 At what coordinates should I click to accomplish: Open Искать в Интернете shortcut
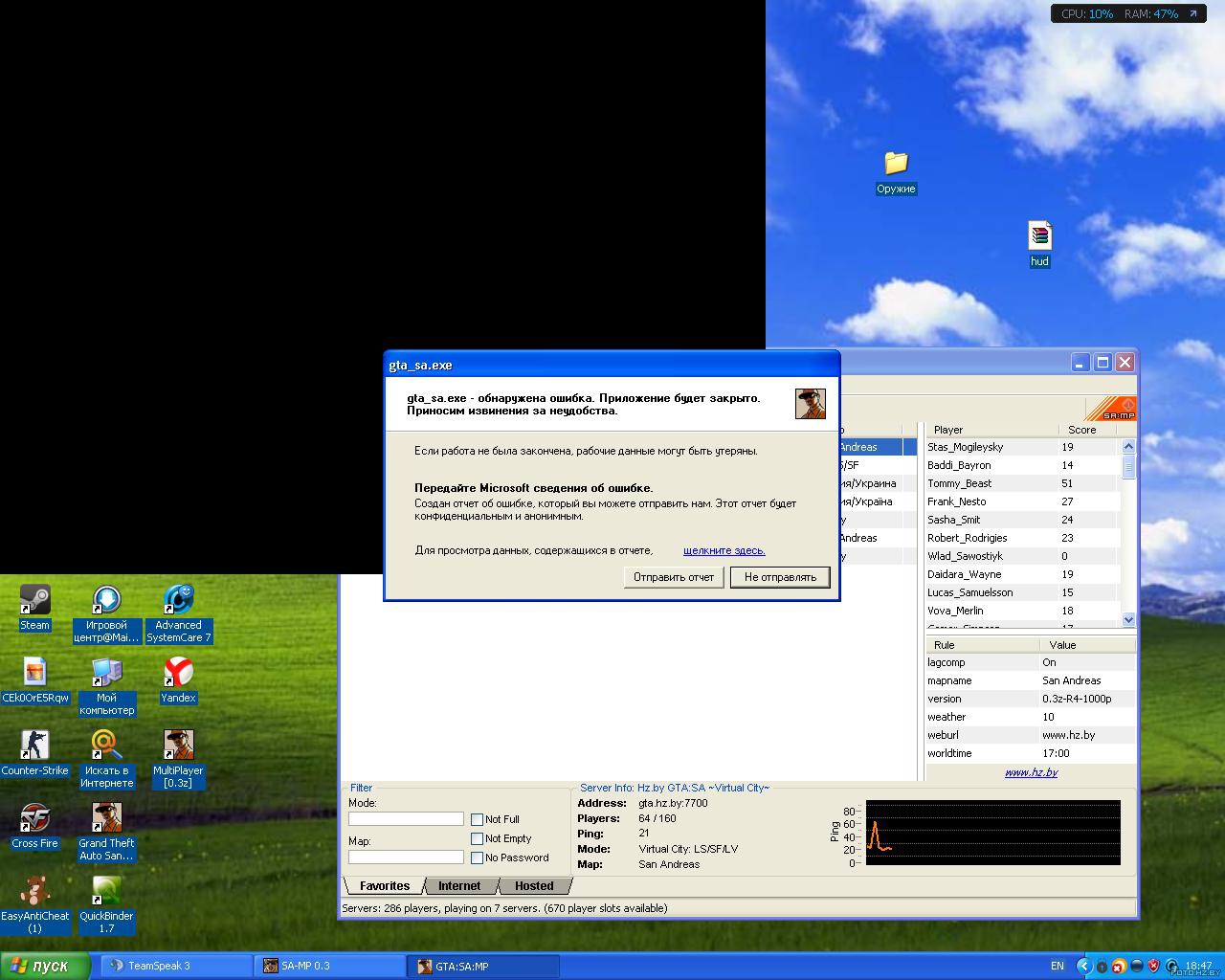click(106, 759)
